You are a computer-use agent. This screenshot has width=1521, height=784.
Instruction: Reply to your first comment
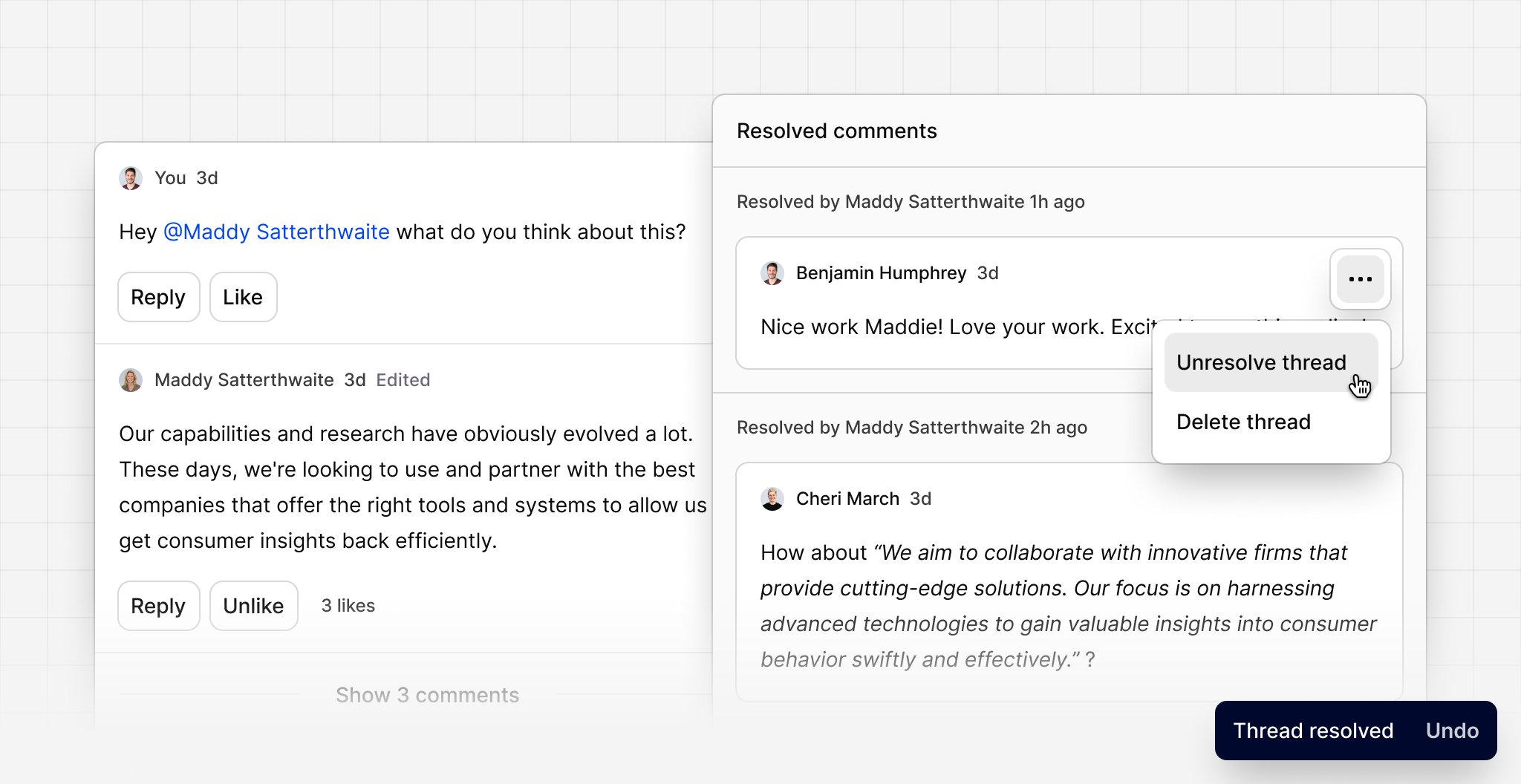158,296
